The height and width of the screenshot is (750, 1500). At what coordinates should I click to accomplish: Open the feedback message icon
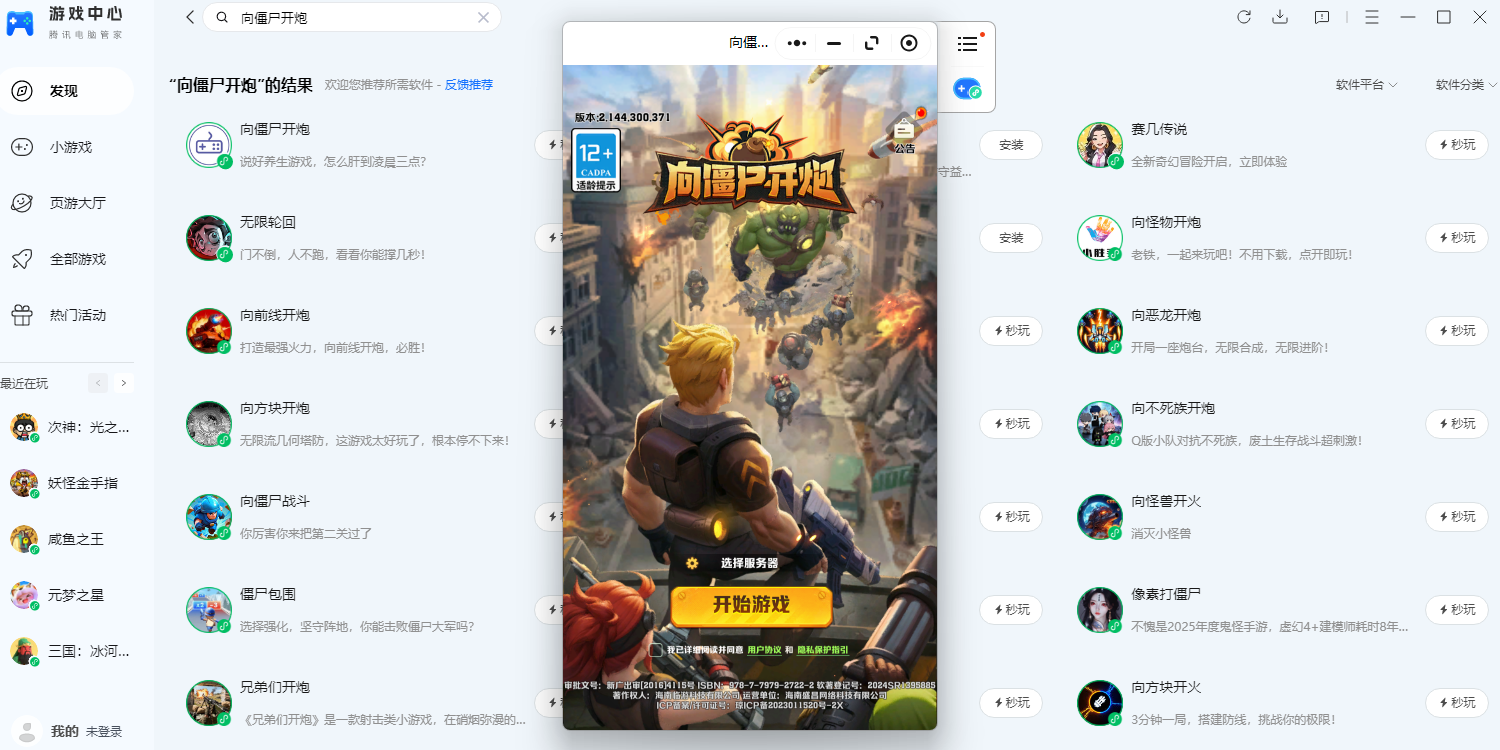1322,17
